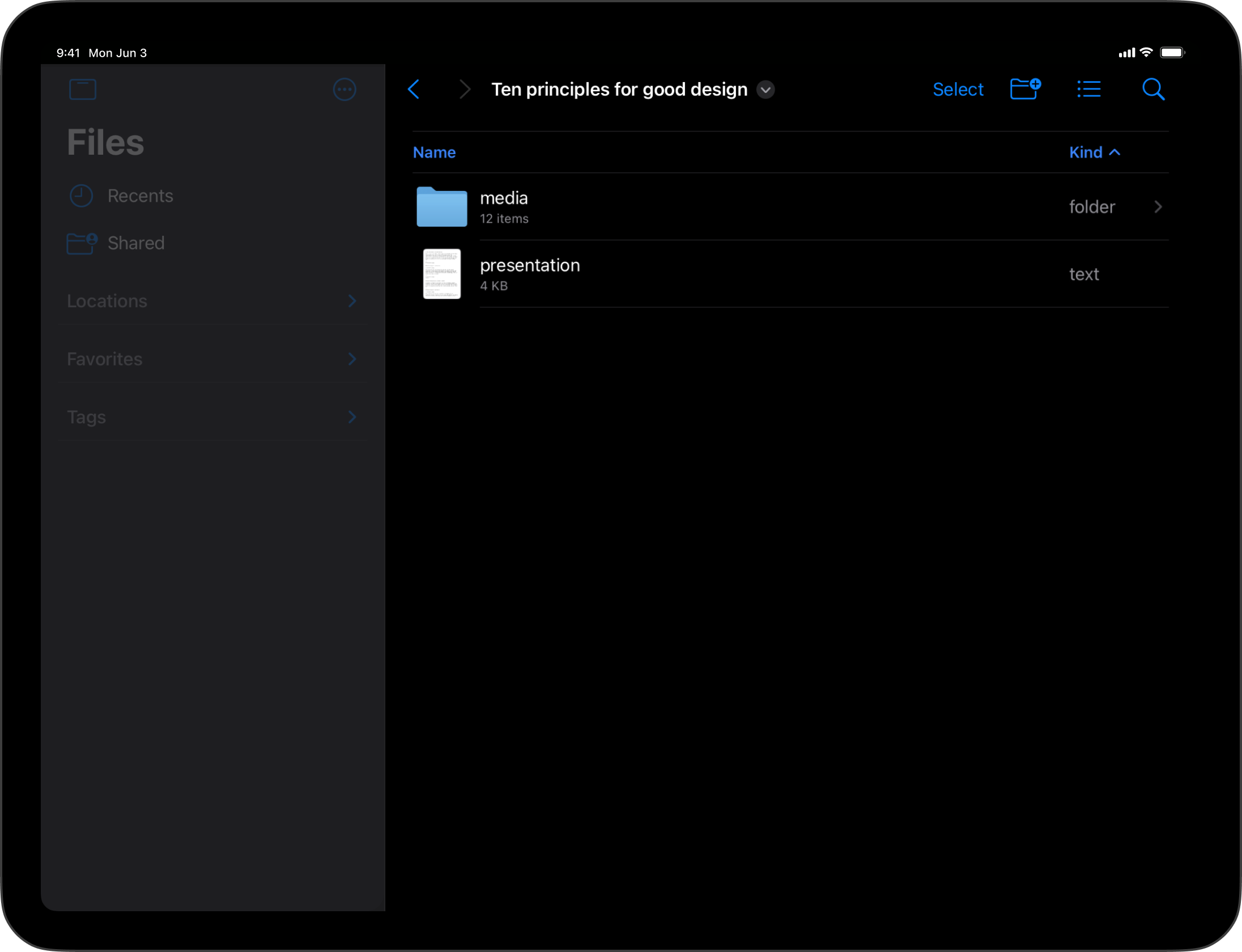Click the back navigation arrow icon
This screenshot has width=1242, height=952.
[x=415, y=89]
